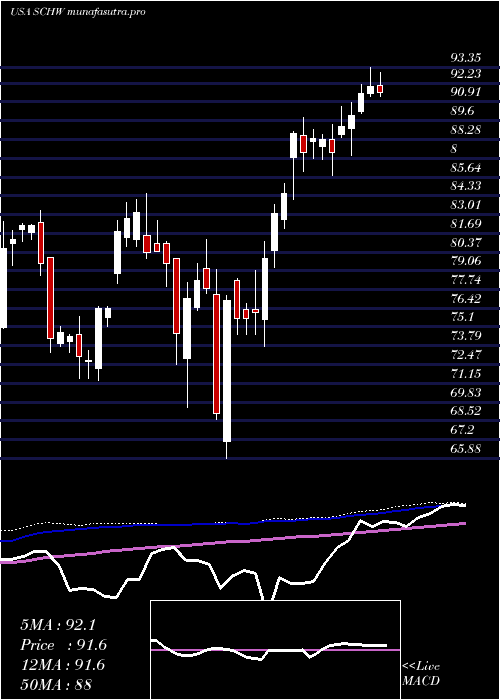The width and height of the screenshot is (500, 700).
Task: Click the 77.74 price axis label
Action: [465, 280]
